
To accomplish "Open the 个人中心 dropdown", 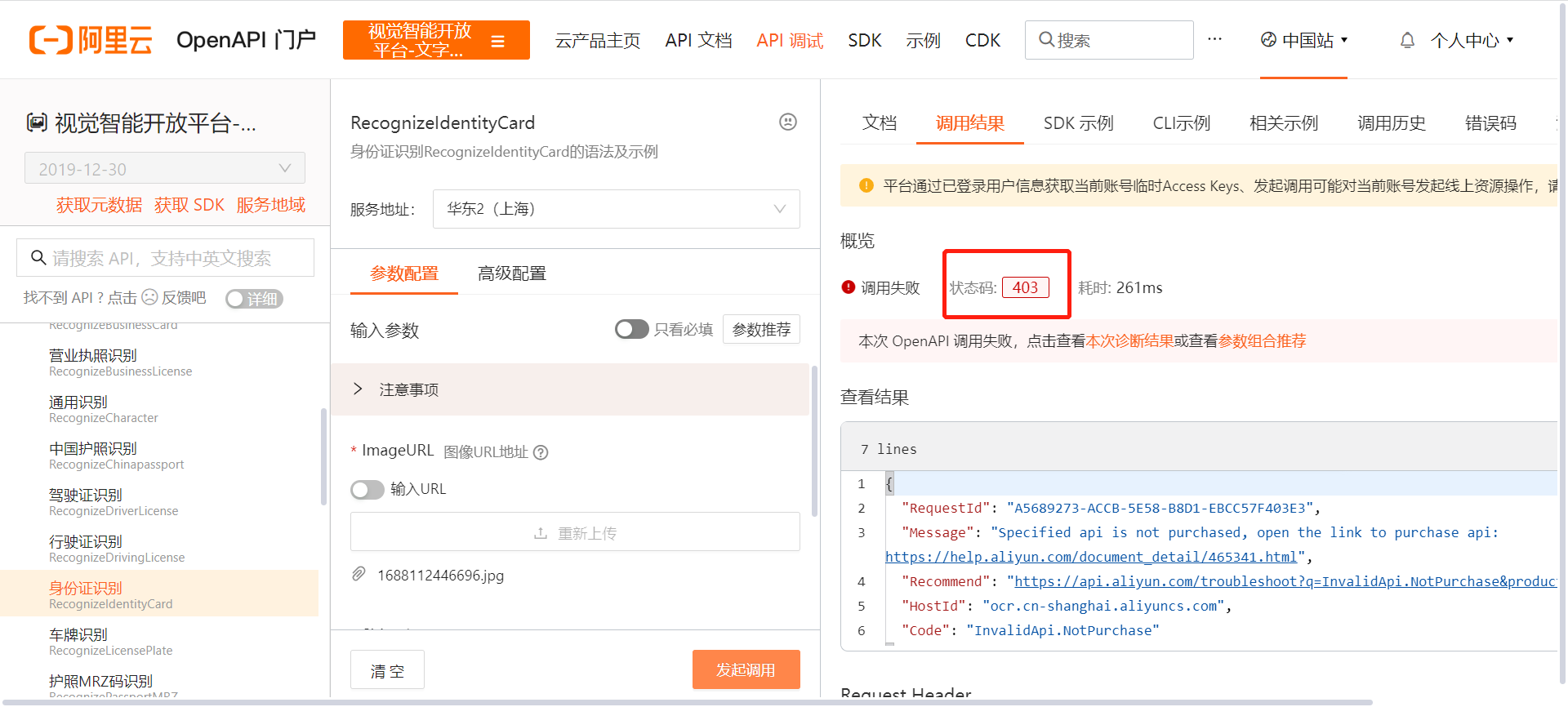I will click(1472, 40).
